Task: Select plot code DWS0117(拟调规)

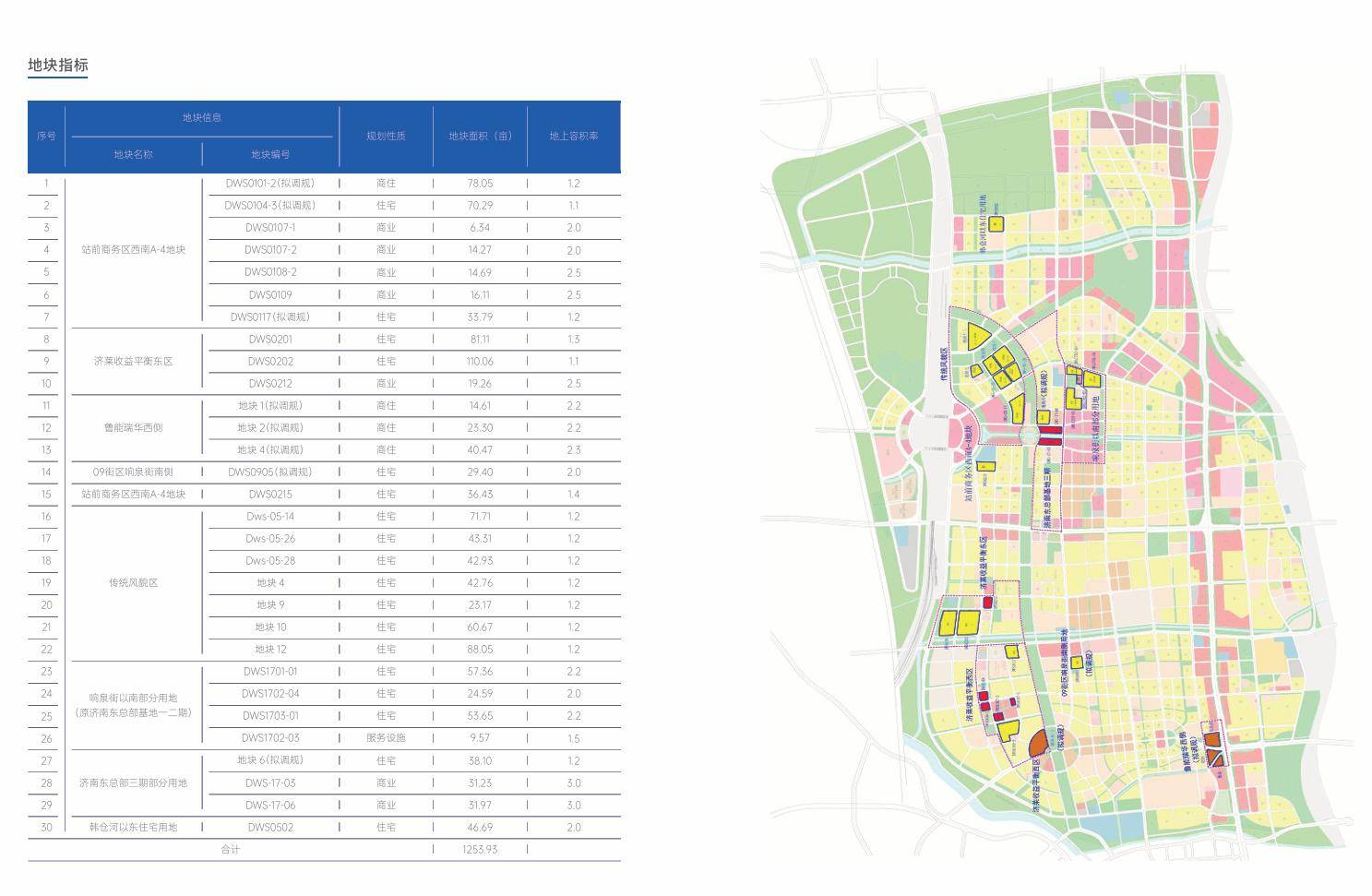Action: pyautogui.click(x=270, y=317)
